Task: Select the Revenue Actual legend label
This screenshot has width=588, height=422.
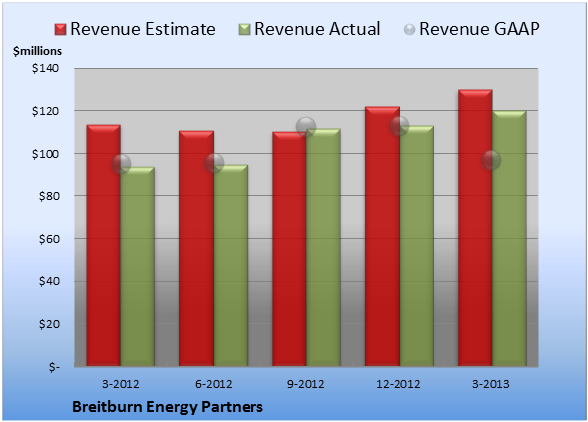Action: pyautogui.click(x=317, y=29)
